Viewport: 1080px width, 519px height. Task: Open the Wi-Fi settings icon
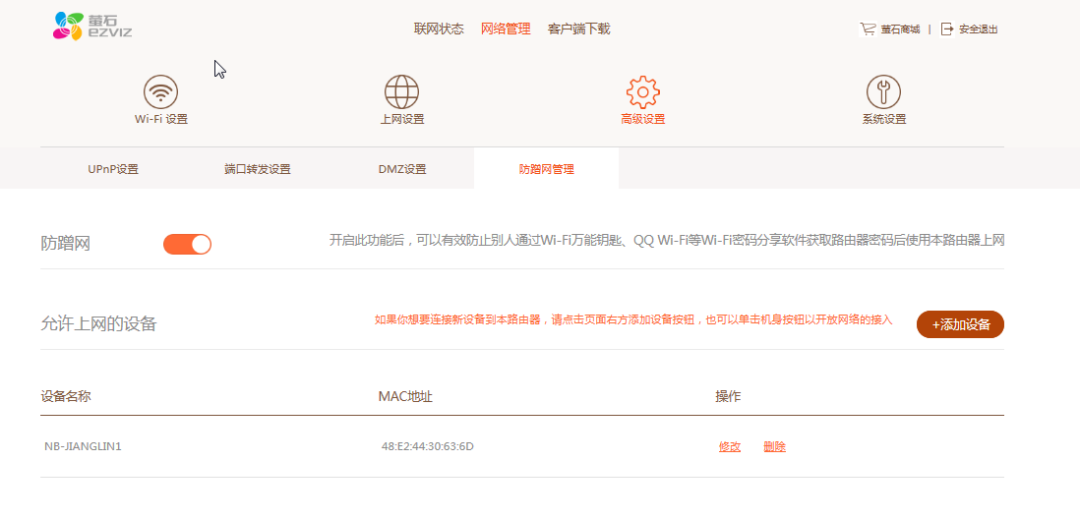point(160,92)
